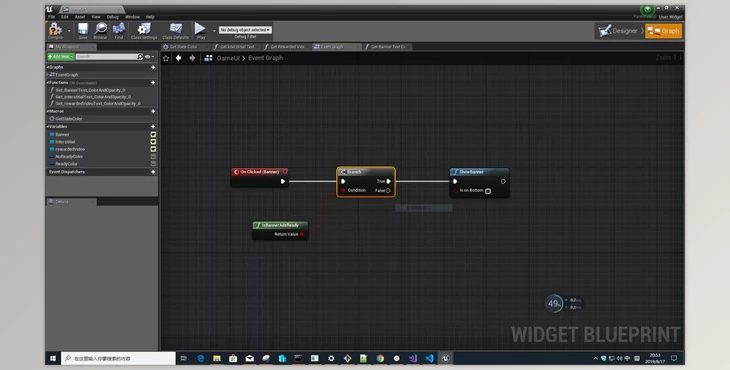Open Class Defaults from the toolbar
This screenshot has width=730, height=370.
point(176,30)
